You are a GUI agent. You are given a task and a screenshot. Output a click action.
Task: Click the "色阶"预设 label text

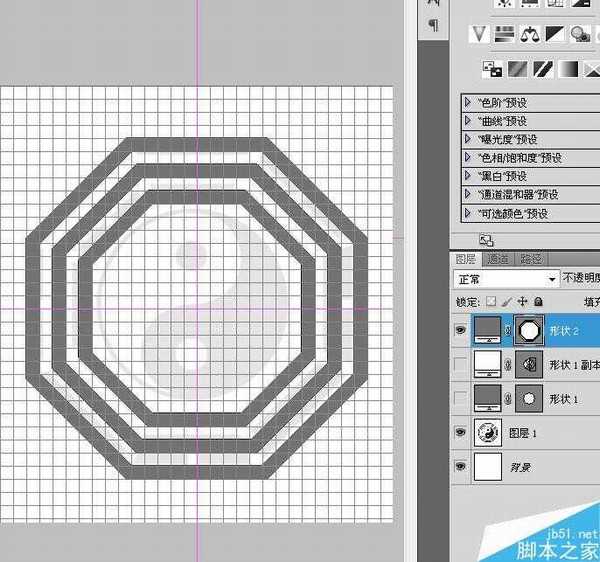[502, 103]
